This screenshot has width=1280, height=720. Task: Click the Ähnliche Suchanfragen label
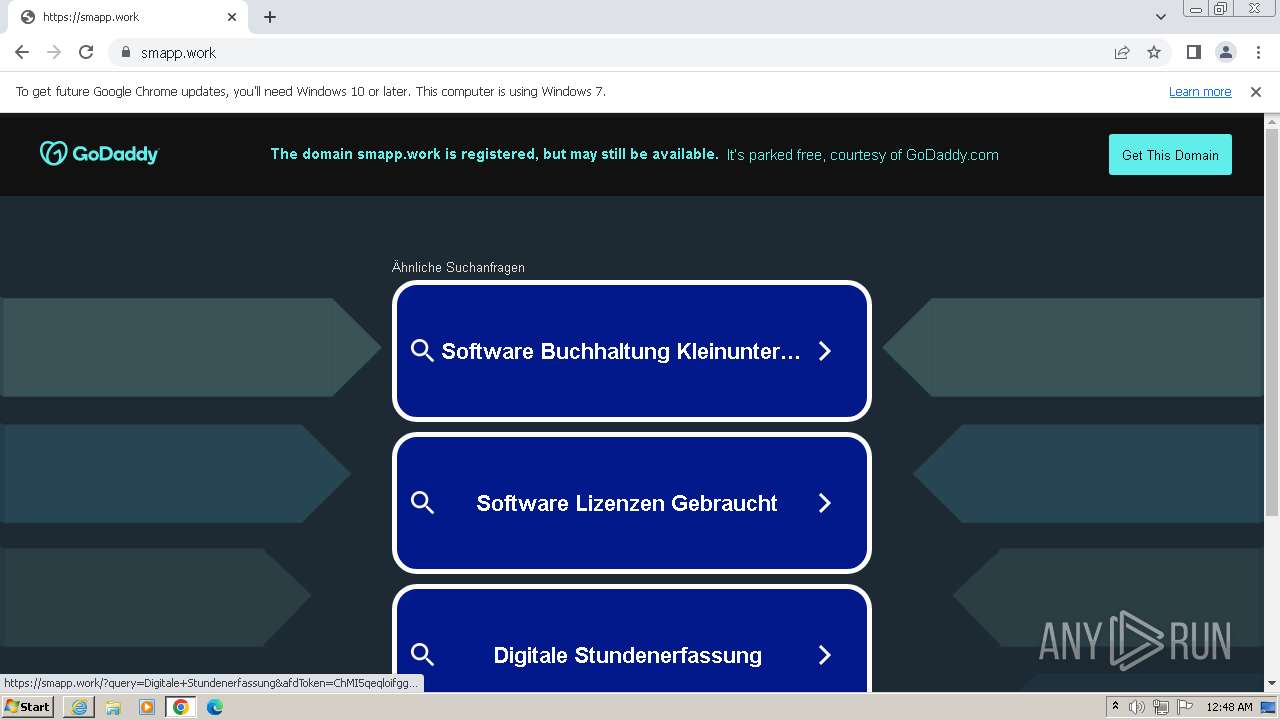458,267
